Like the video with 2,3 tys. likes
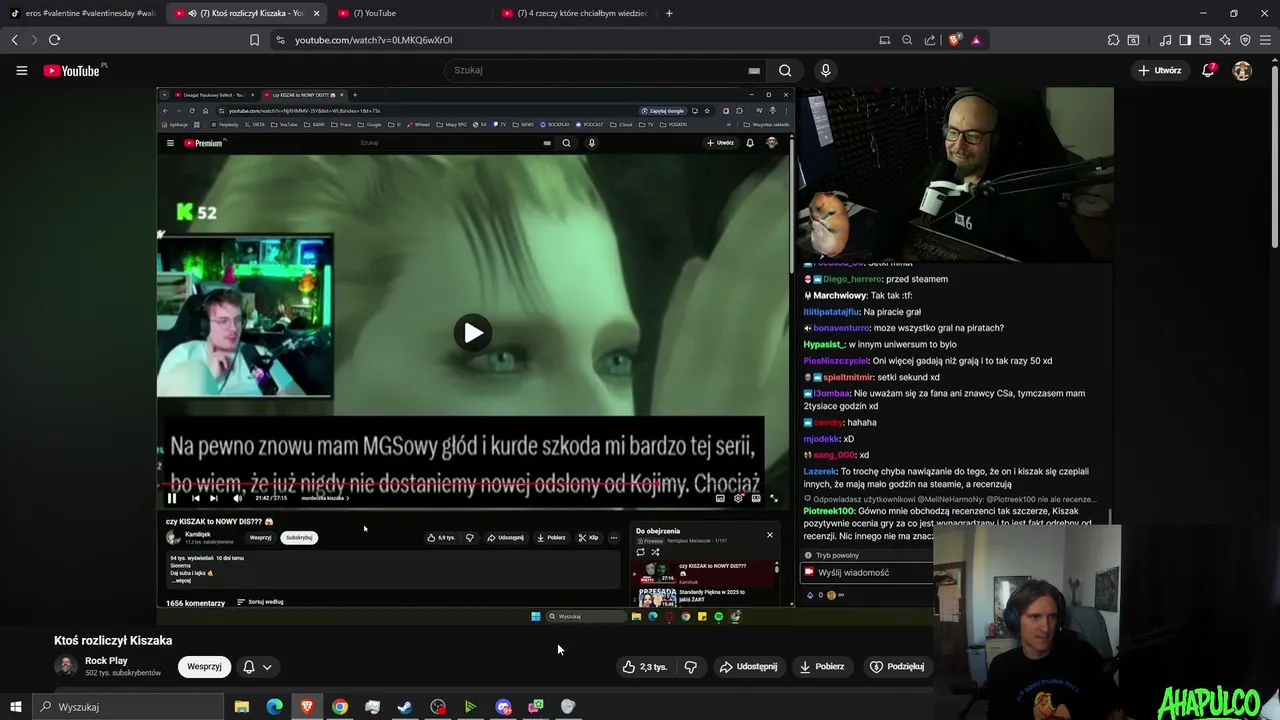 coord(644,666)
